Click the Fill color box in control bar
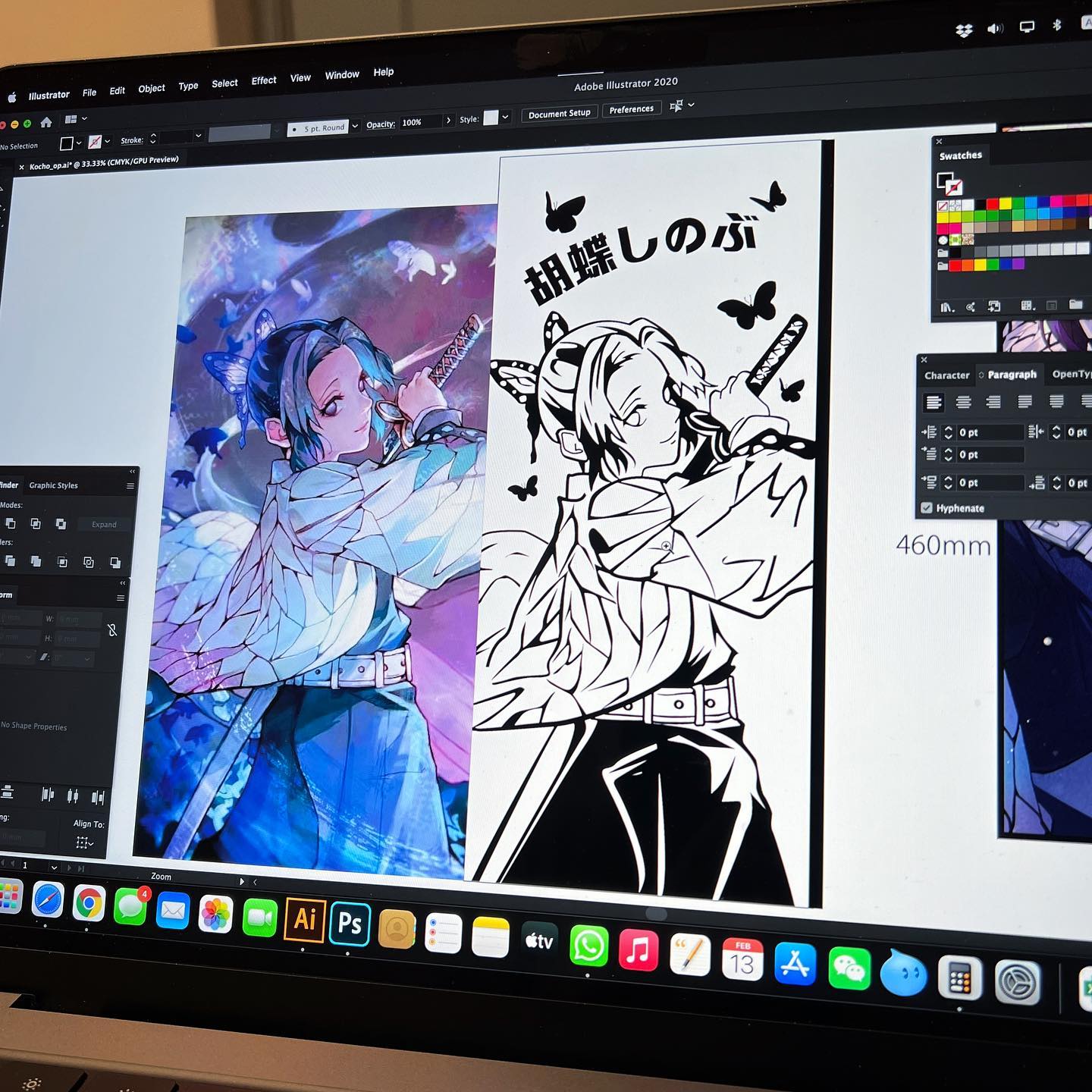This screenshot has height=1092, width=1092. pos(67,143)
